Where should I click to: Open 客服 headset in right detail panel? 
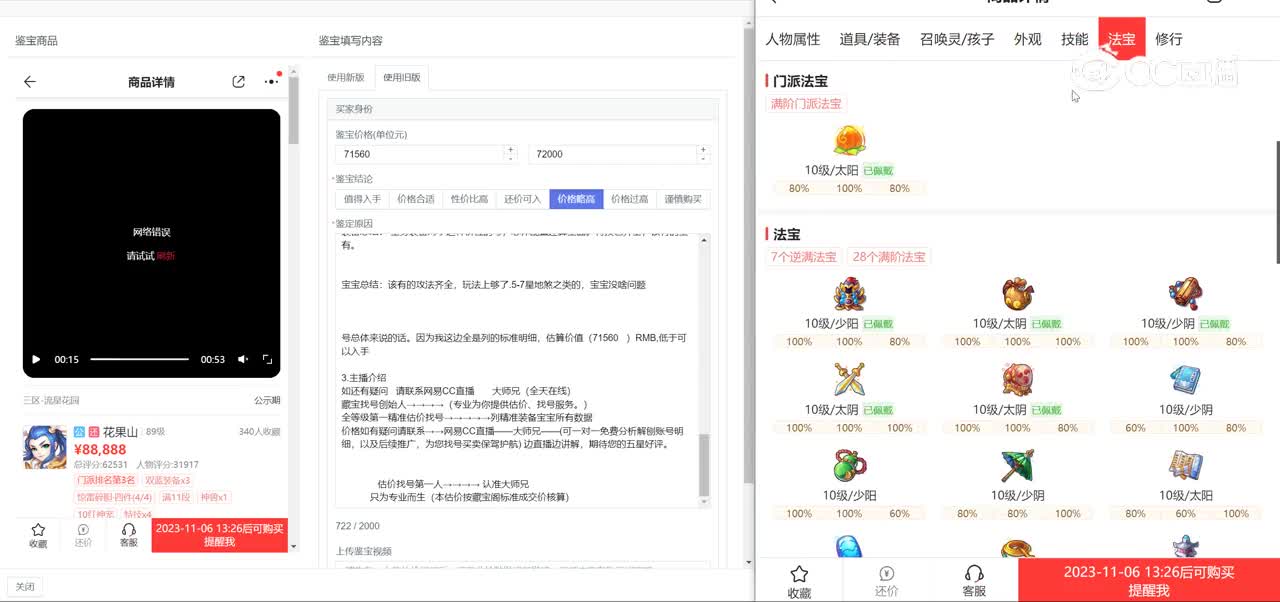pyautogui.click(x=974, y=581)
